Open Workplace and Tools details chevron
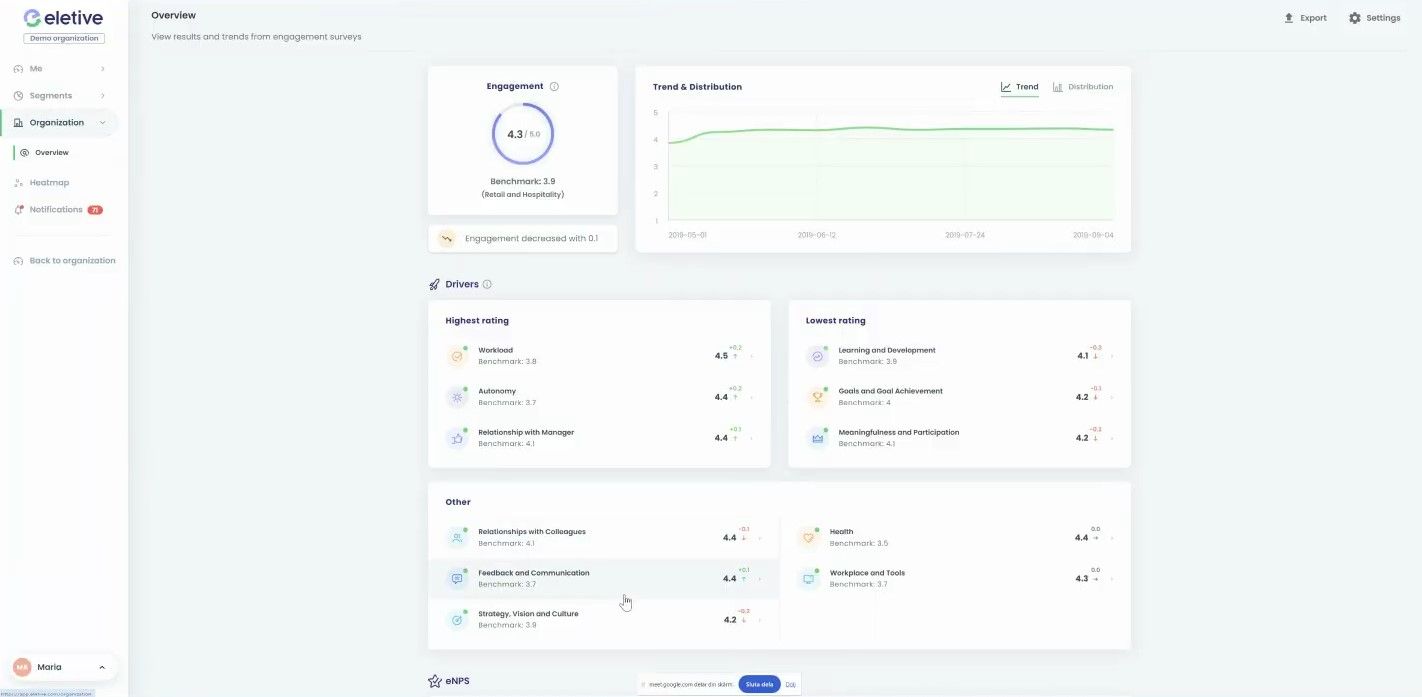Screen dimensions: 1422x697 [x=1112, y=579]
